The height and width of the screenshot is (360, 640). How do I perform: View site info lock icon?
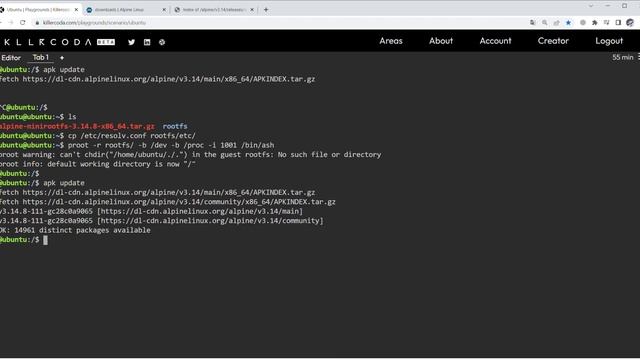37,23
